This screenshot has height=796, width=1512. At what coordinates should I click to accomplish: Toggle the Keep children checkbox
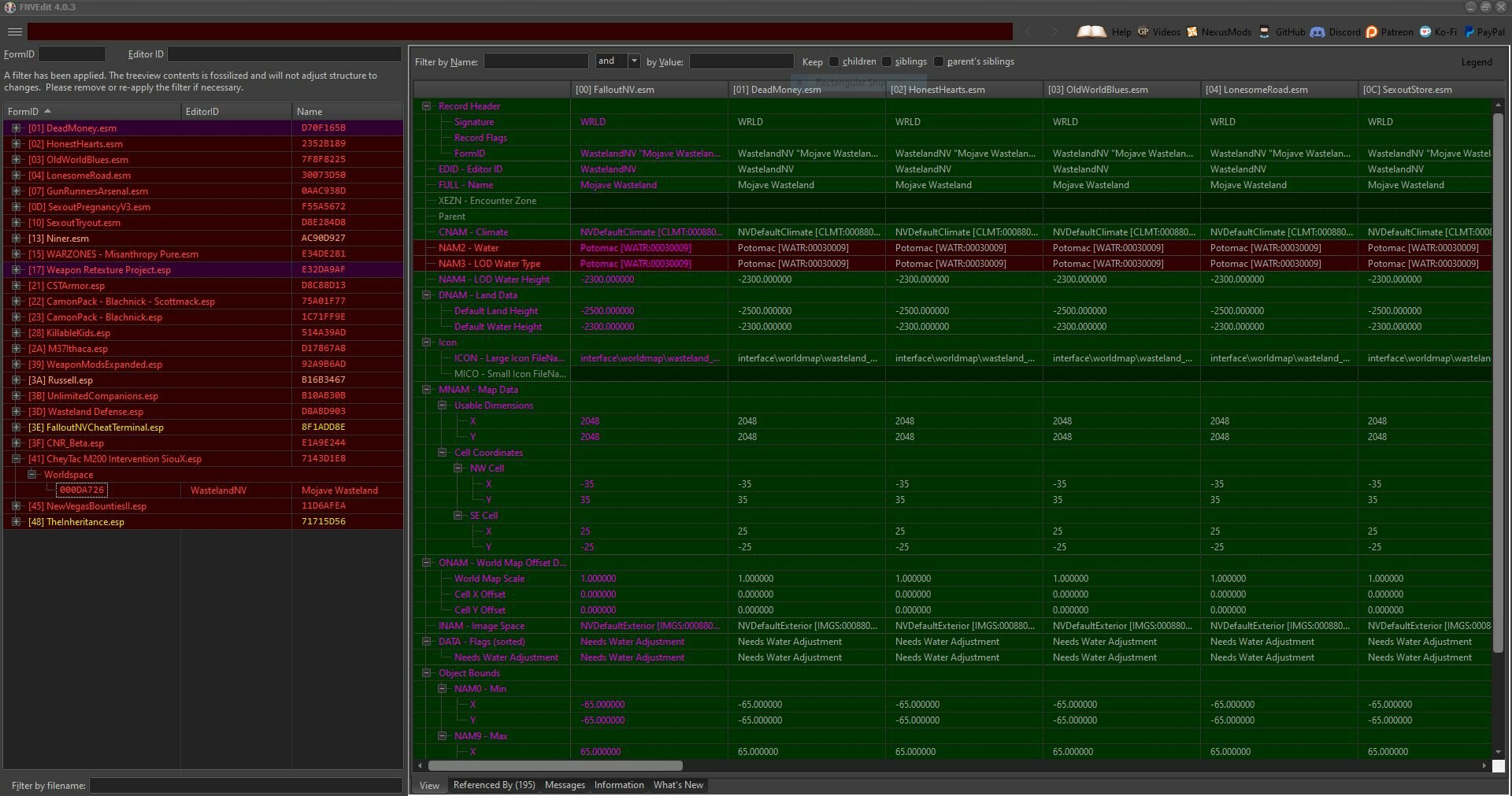pos(834,61)
